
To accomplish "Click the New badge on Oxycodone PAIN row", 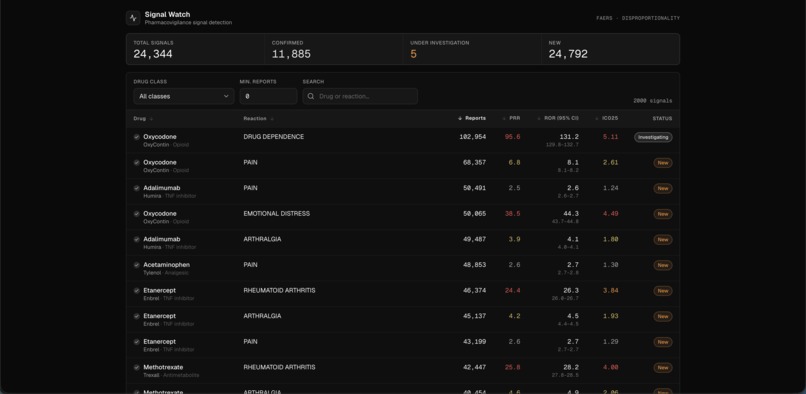I will pos(663,163).
